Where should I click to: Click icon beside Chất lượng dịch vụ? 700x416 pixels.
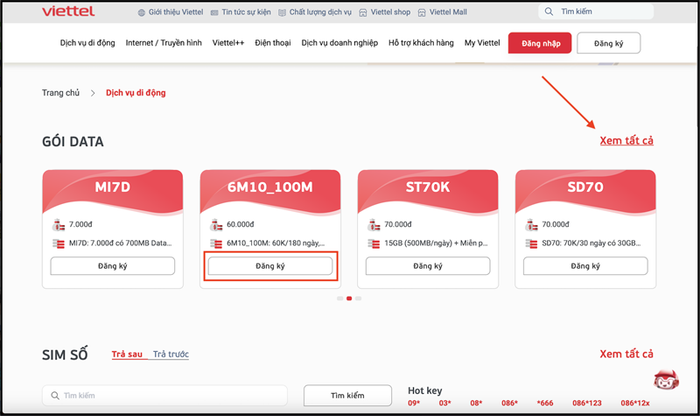[x=283, y=13]
